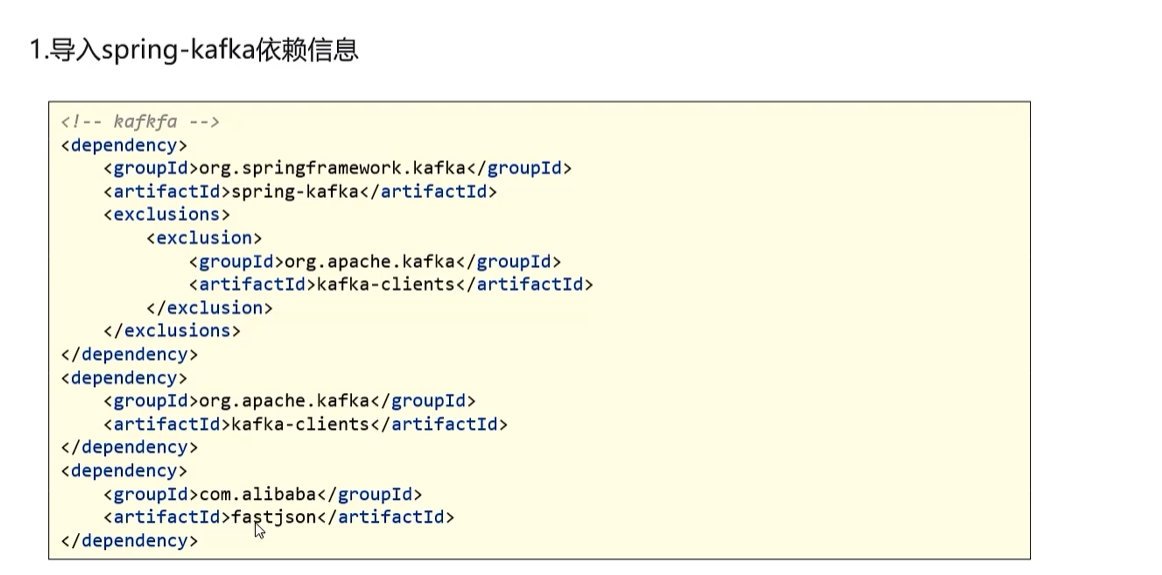
Task: Select kafka-clients in the second dependency
Action: (300, 425)
